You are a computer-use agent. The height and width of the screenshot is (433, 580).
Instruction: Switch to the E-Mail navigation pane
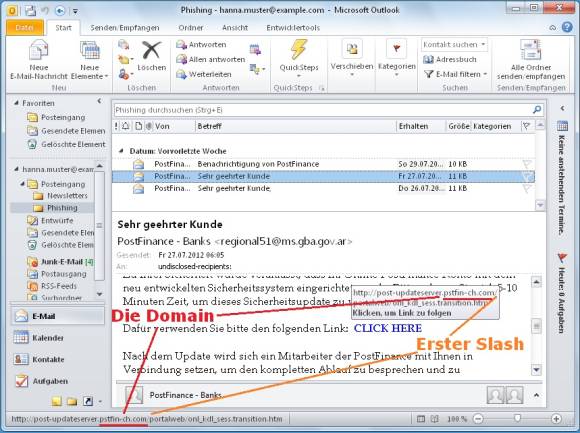click(58, 317)
